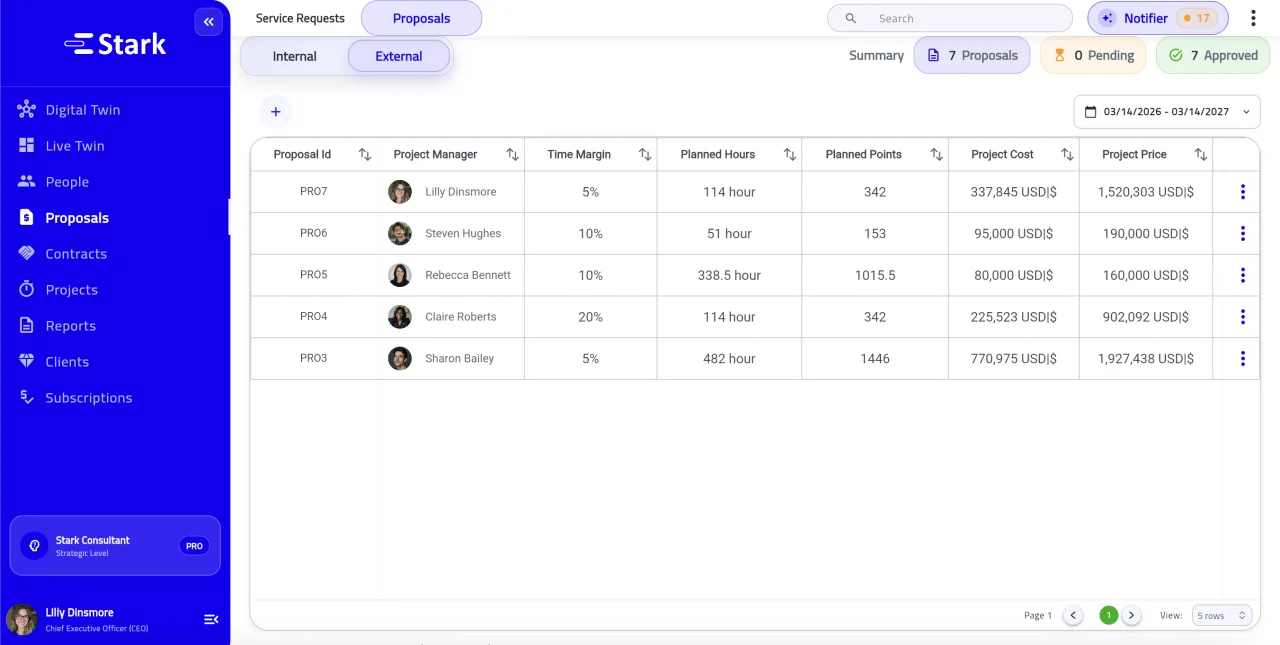The image size is (1280, 645).
Task: Open the rows-per-page view dropdown
Action: click(x=1221, y=616)
